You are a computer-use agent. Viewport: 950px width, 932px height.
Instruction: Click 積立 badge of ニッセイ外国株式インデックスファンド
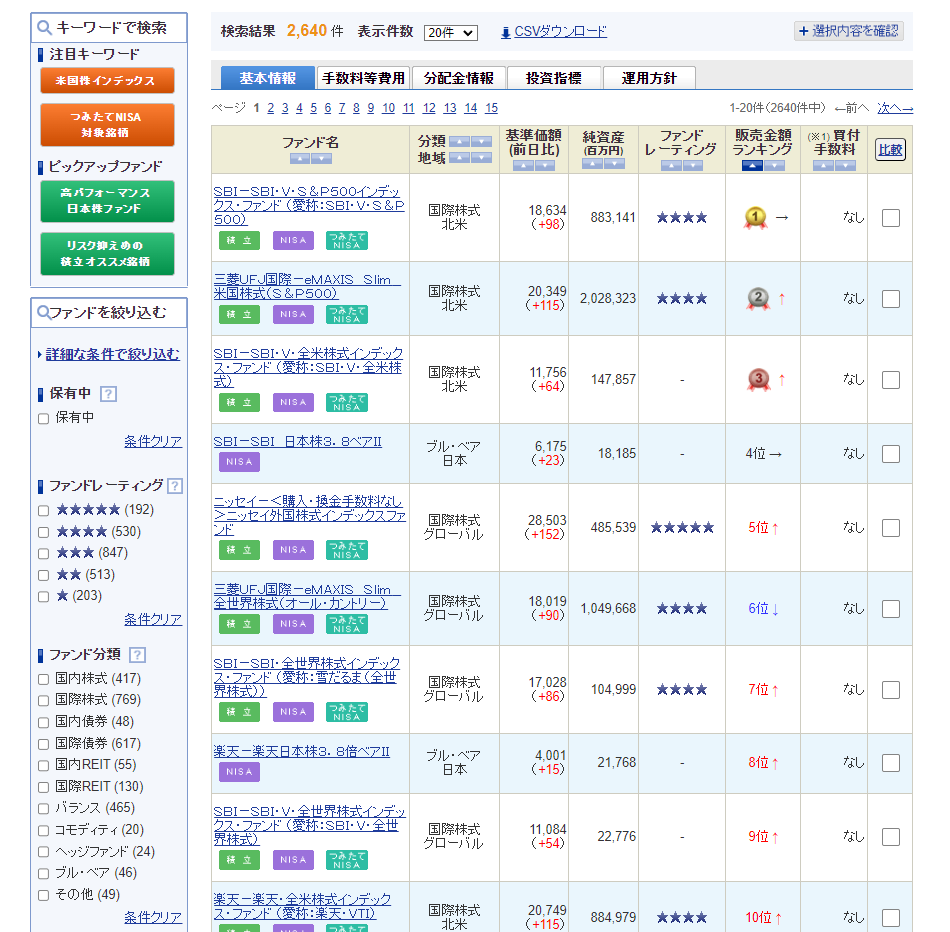pos(239,550)
